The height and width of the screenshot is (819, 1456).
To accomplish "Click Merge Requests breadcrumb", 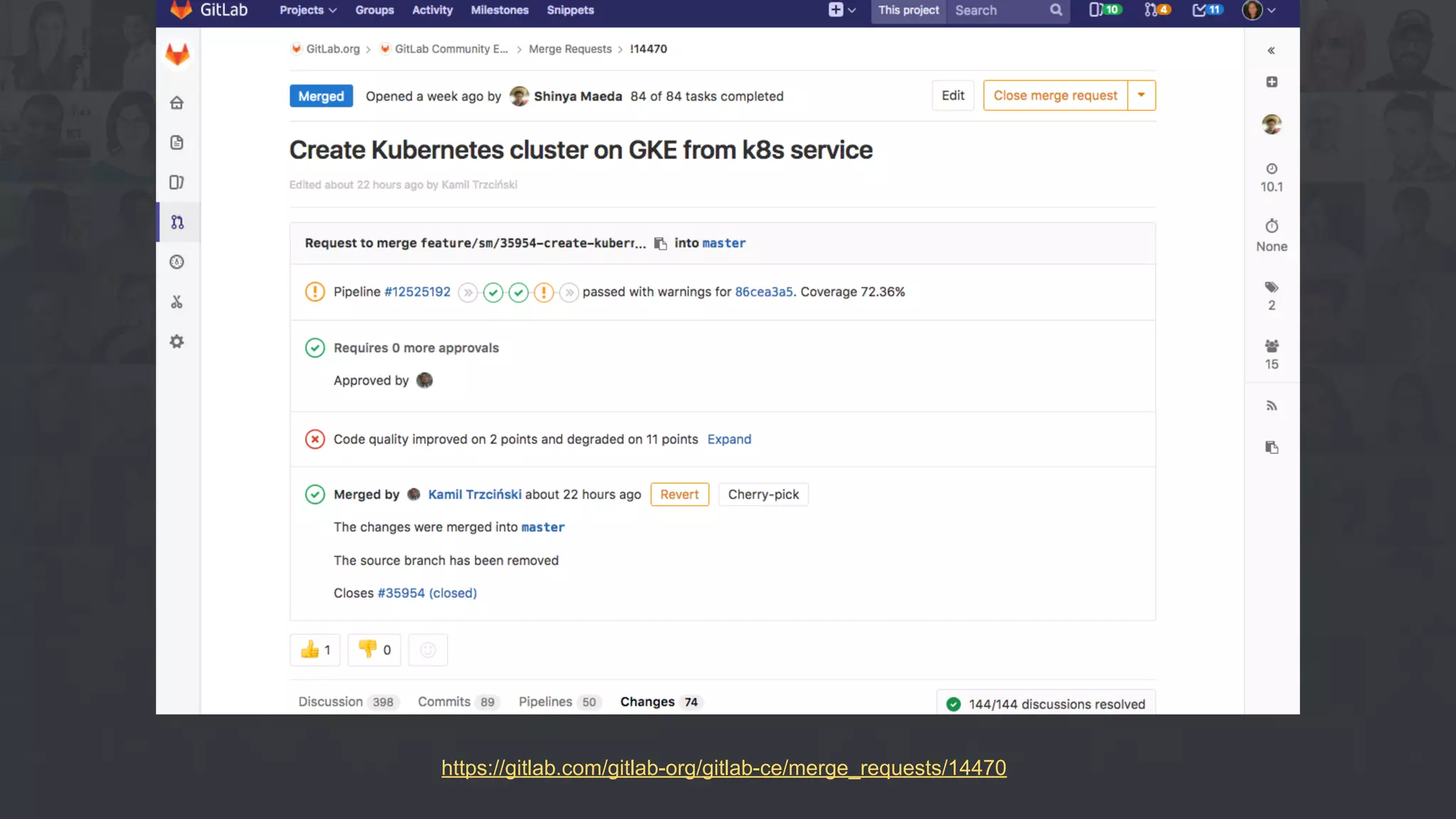I will pos(570,49).
